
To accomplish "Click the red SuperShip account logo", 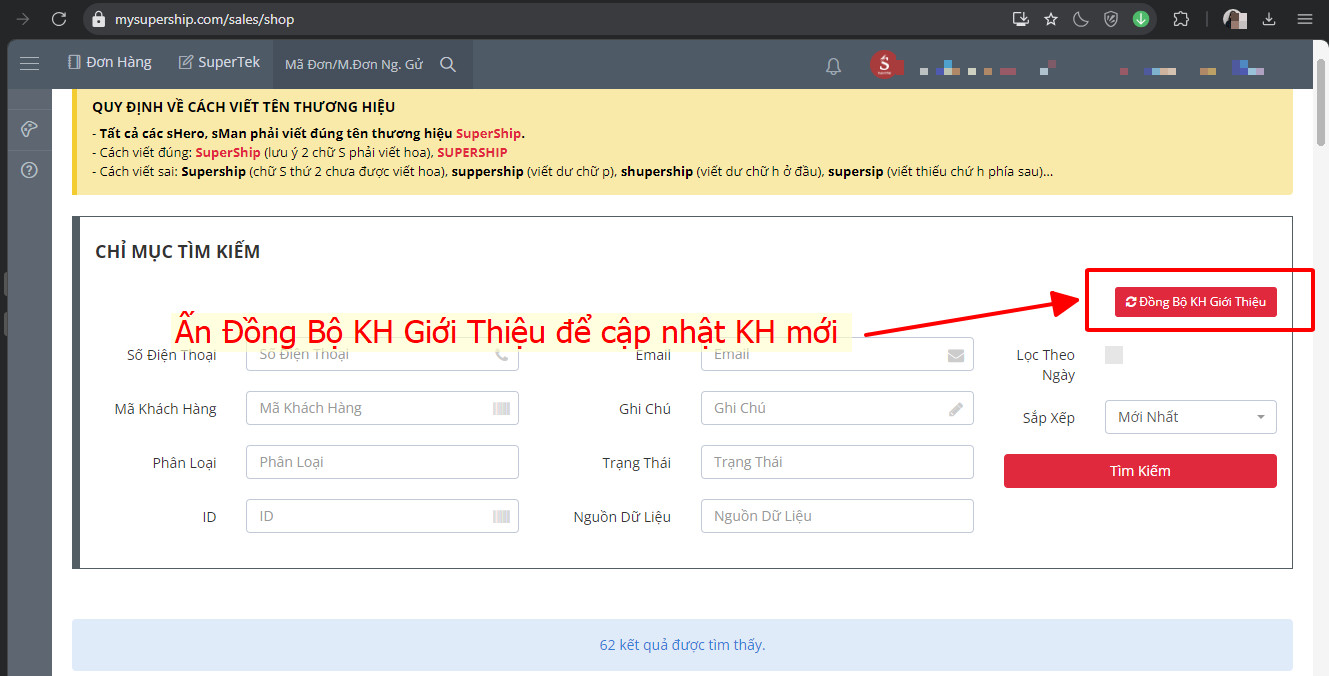I will [886, 66].
